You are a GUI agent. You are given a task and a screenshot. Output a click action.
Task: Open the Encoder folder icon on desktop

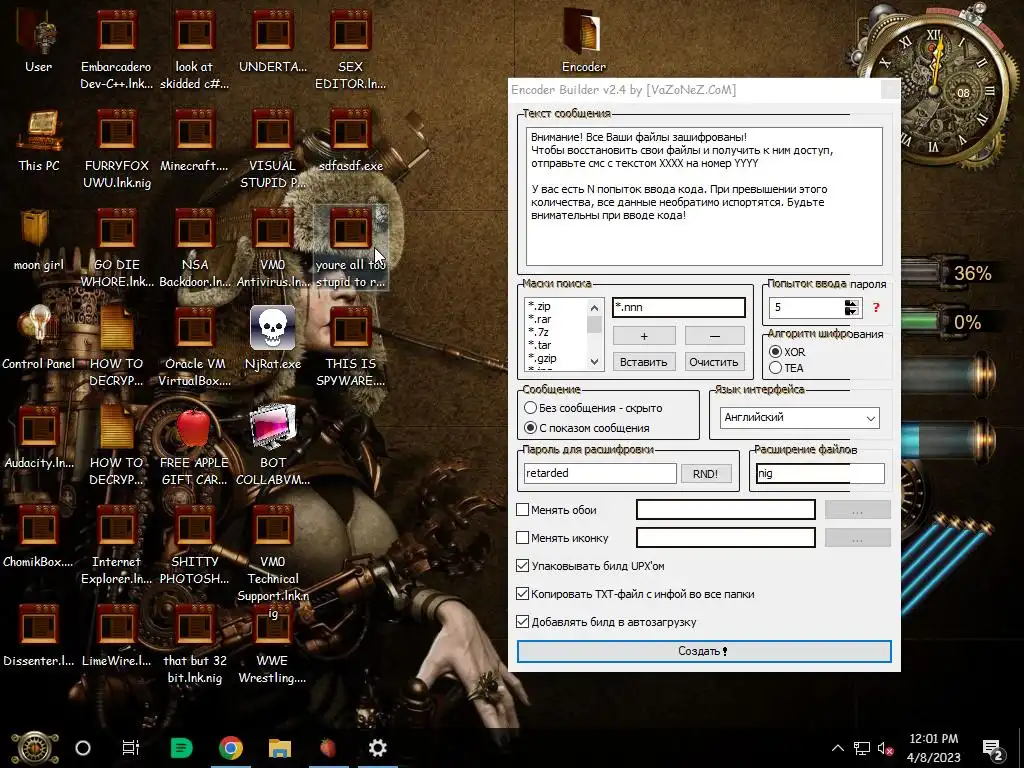(x=581, y=31)
